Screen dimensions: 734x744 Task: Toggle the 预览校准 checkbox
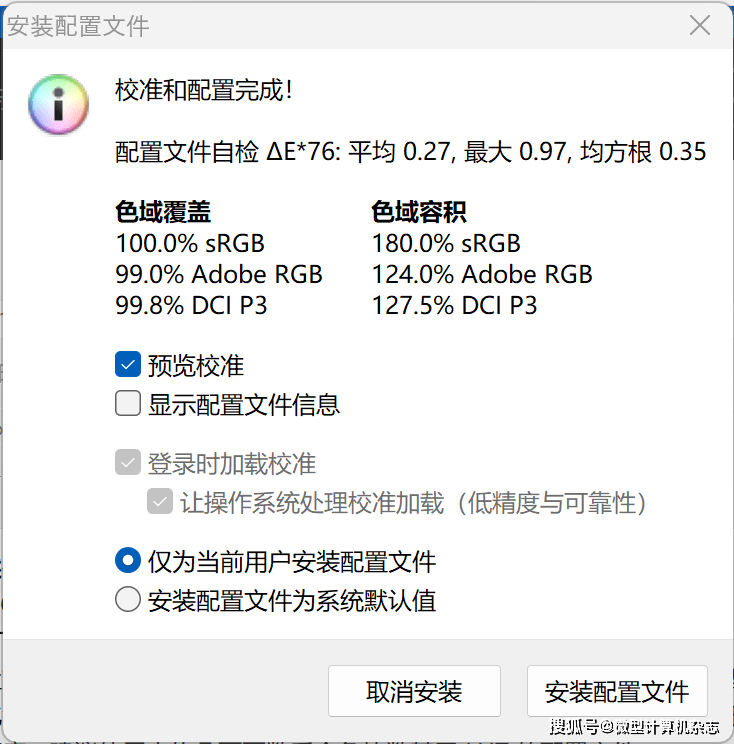[x=128, y=365]
